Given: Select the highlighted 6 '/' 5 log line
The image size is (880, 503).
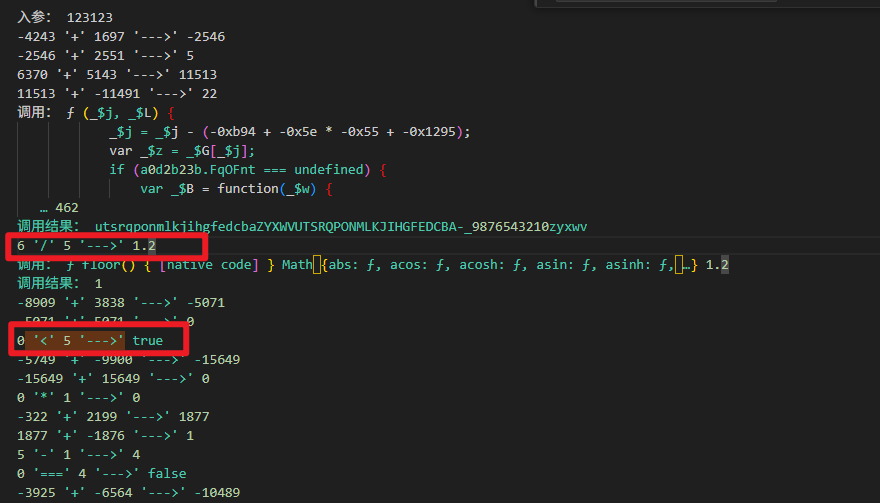Looking at the screenshot, I should (87, 246).
